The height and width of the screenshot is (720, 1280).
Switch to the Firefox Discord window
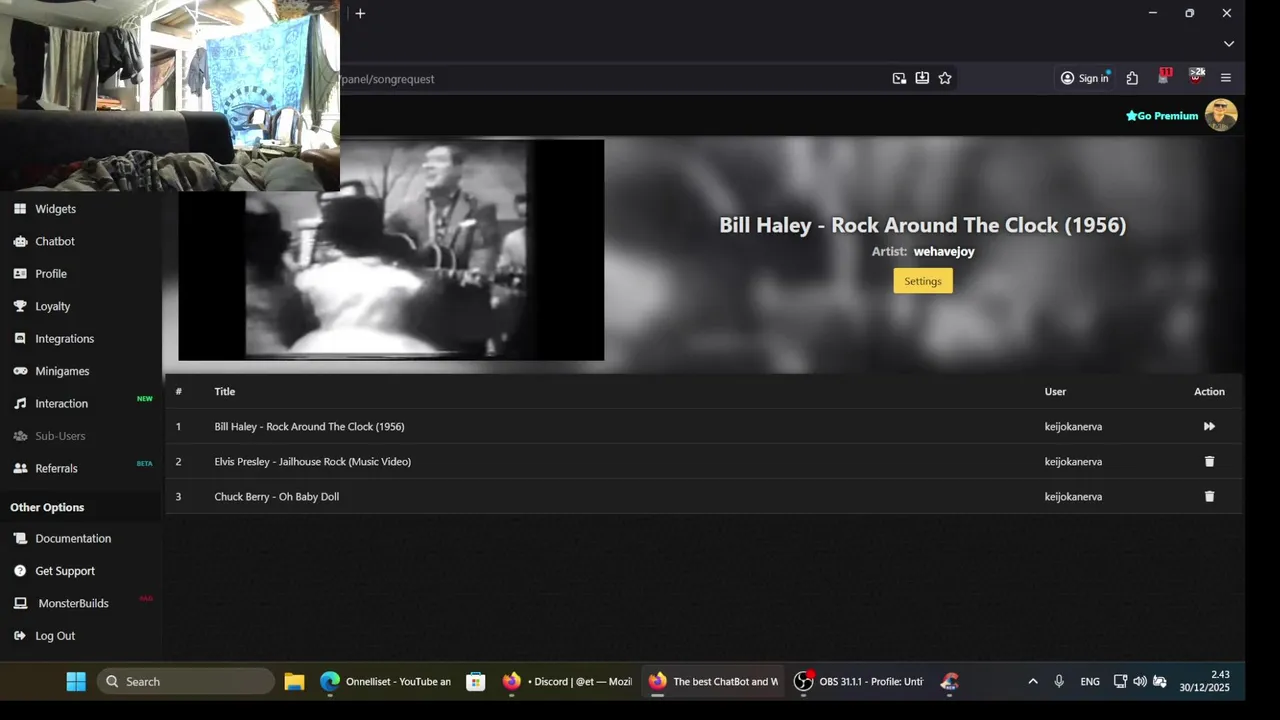click(567, 681)
